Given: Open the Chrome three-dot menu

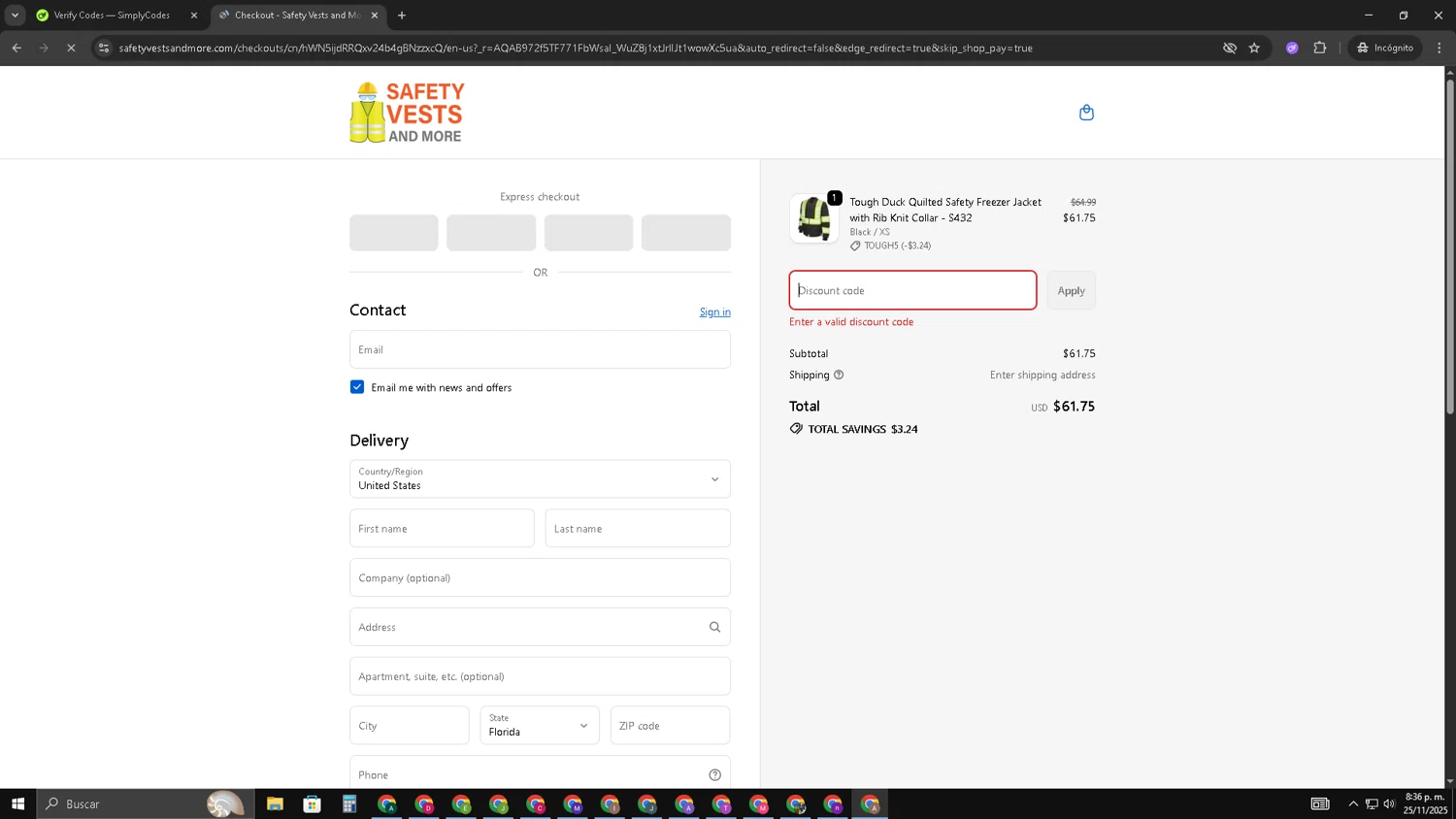Looking at the screenshot, I should click(x=1439, y=48).
